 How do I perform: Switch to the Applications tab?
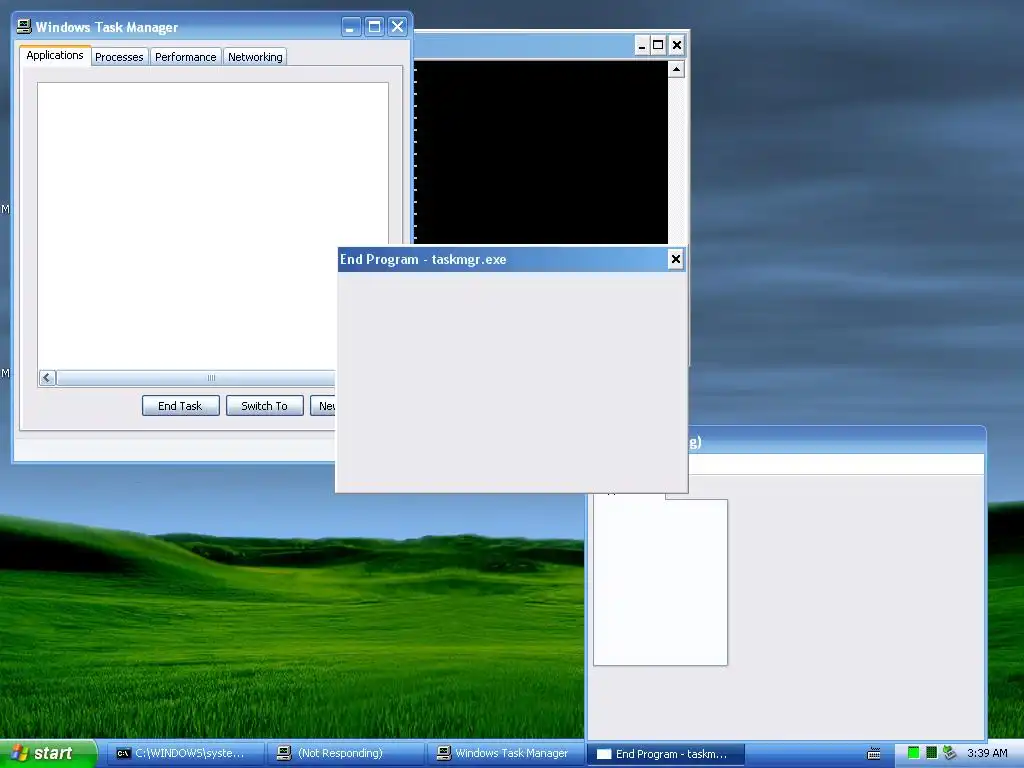55,56
